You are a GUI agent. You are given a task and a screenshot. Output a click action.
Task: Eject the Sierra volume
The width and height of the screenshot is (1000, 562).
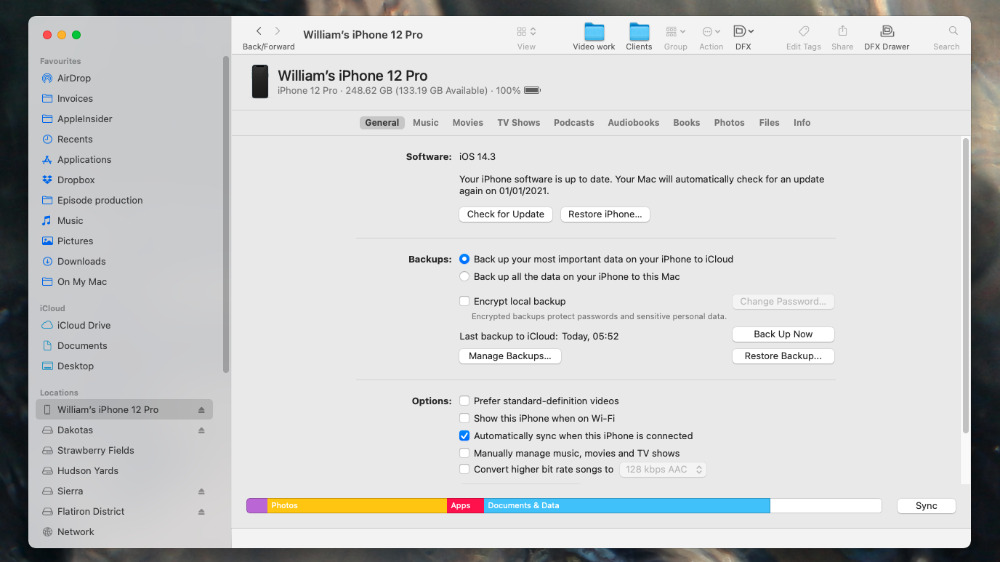point(202,491)
